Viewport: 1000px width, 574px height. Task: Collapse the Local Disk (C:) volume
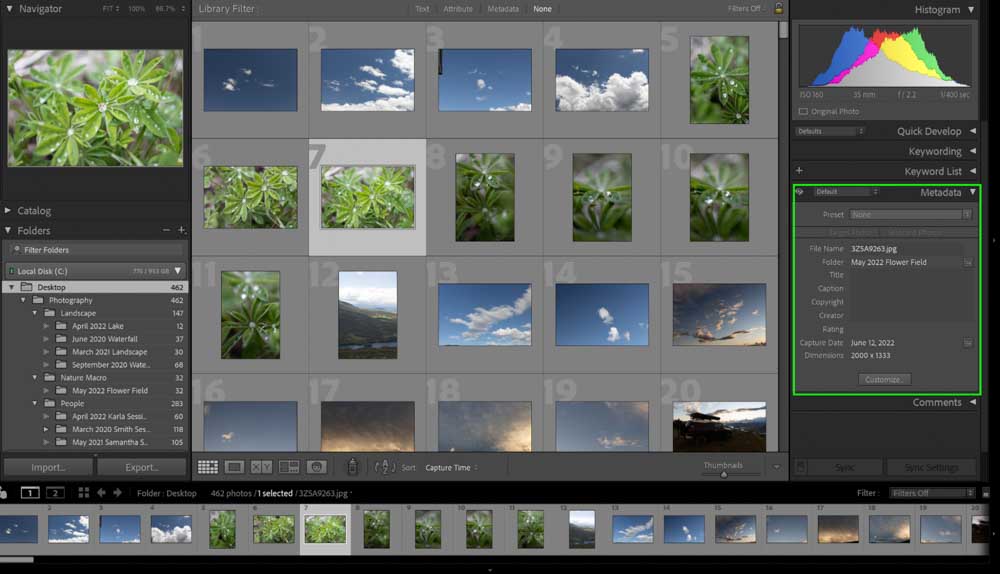click(178, 271)
